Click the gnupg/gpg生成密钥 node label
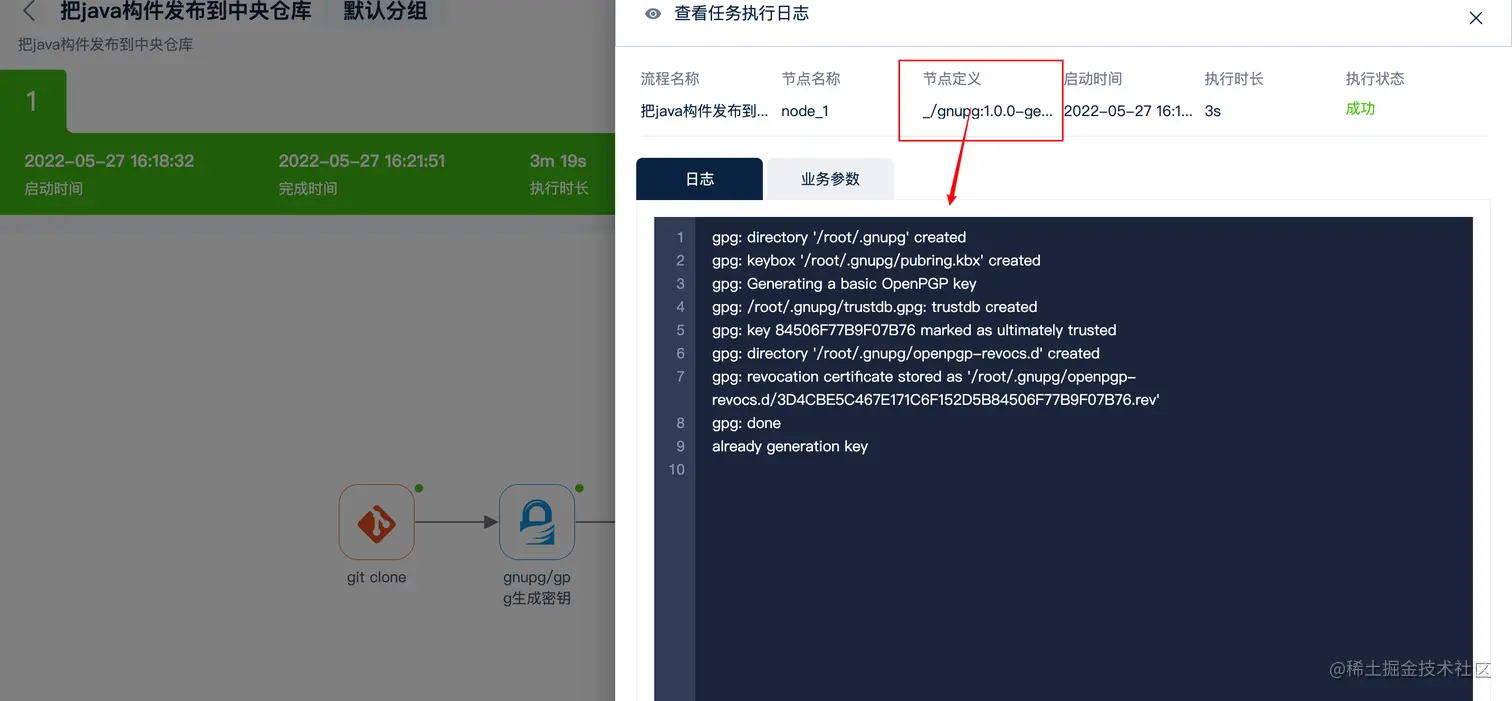This screenshot has width=1512, height=701. point(537,588)
